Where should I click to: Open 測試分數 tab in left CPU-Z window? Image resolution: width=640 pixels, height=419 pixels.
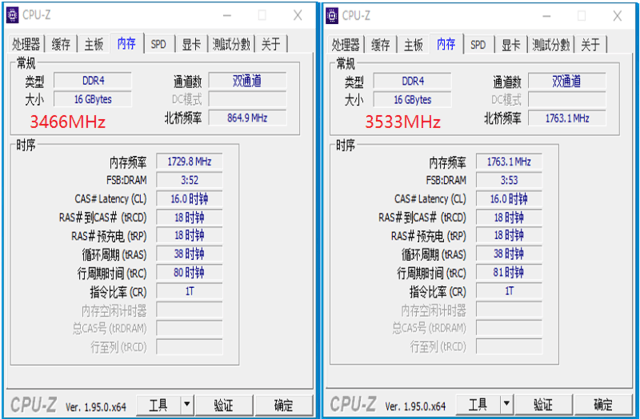231,44
